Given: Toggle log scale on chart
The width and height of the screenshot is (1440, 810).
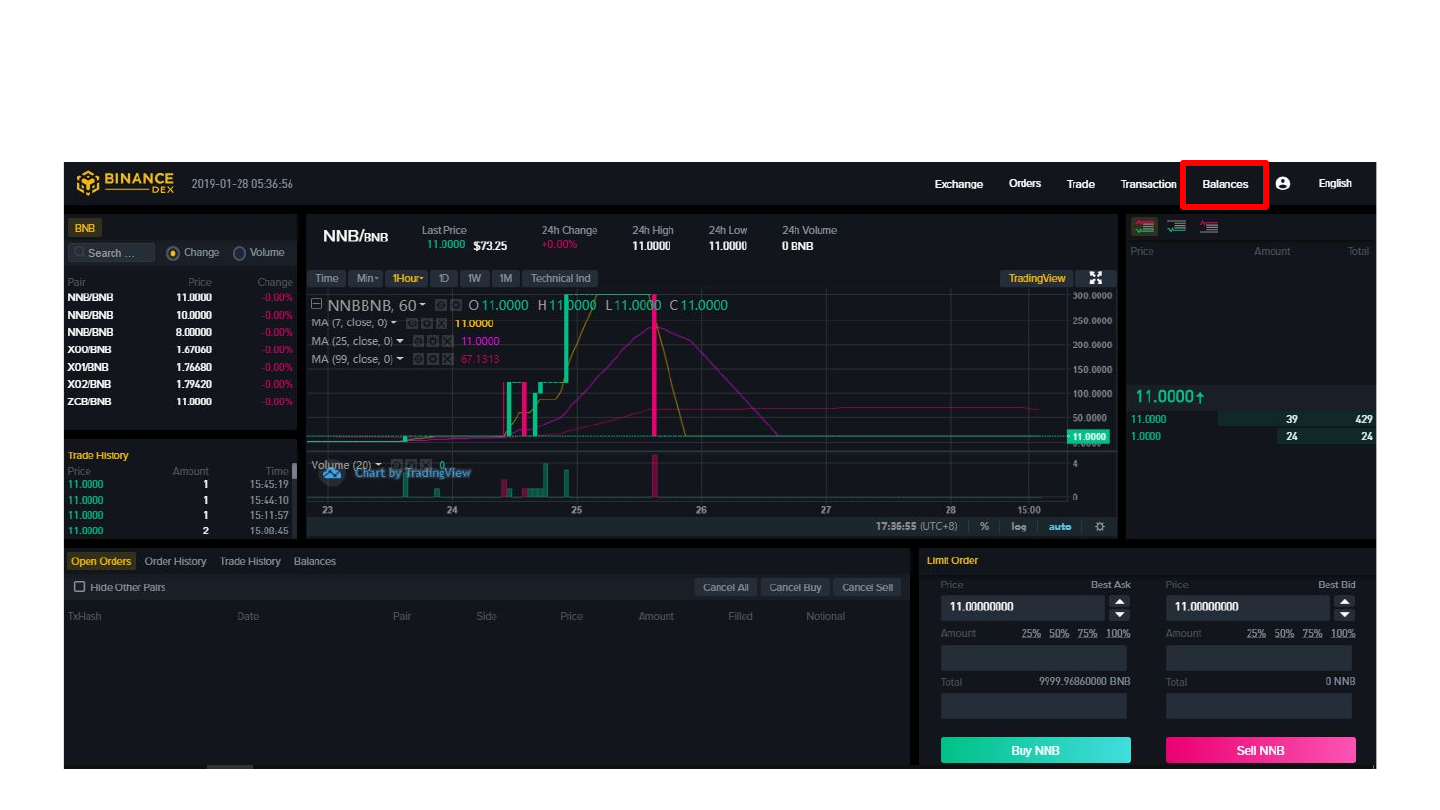Looking at the screenshot, I should point(1018,526).
